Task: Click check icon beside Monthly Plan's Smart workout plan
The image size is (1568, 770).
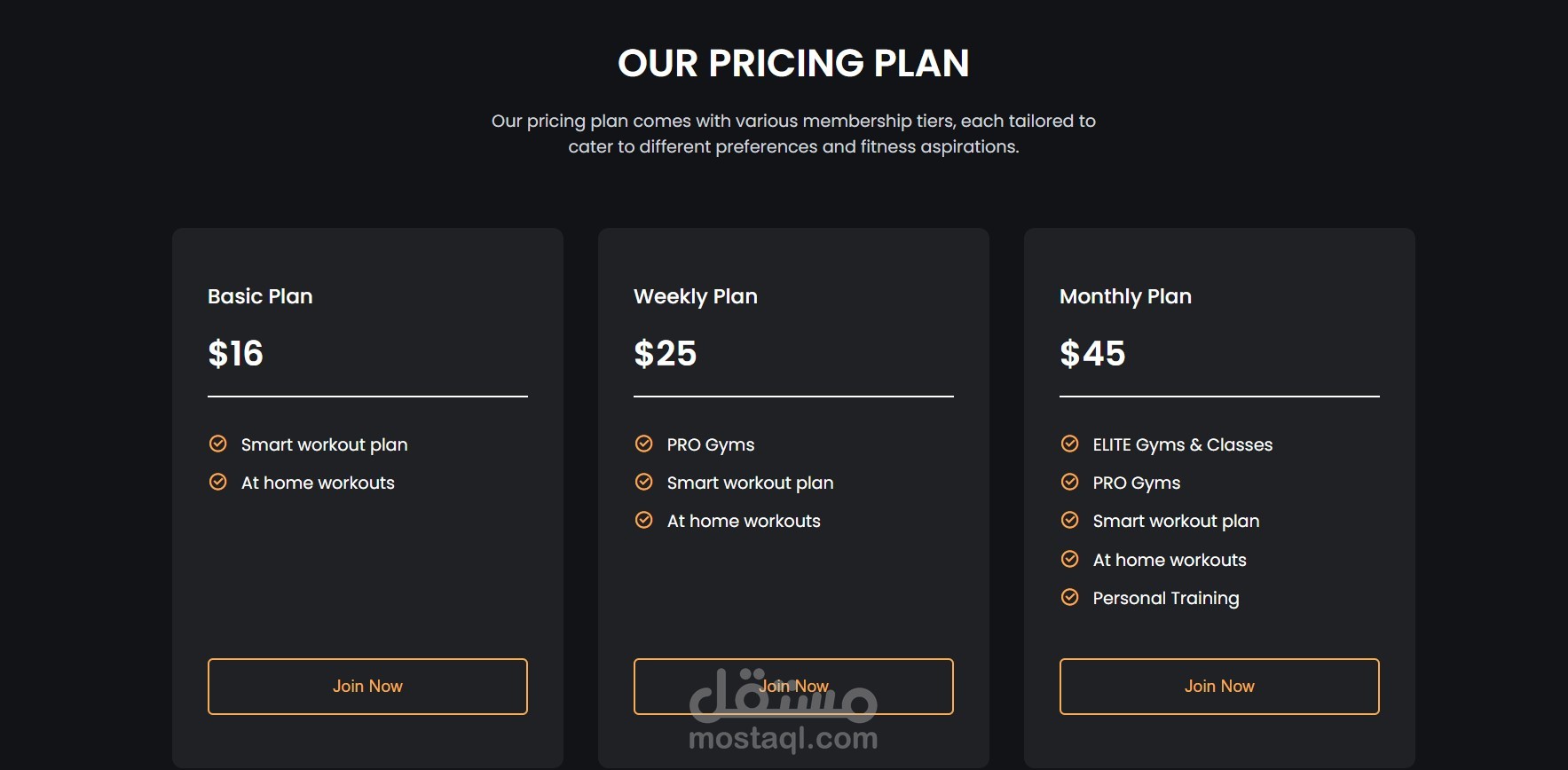Action: 1069,520
